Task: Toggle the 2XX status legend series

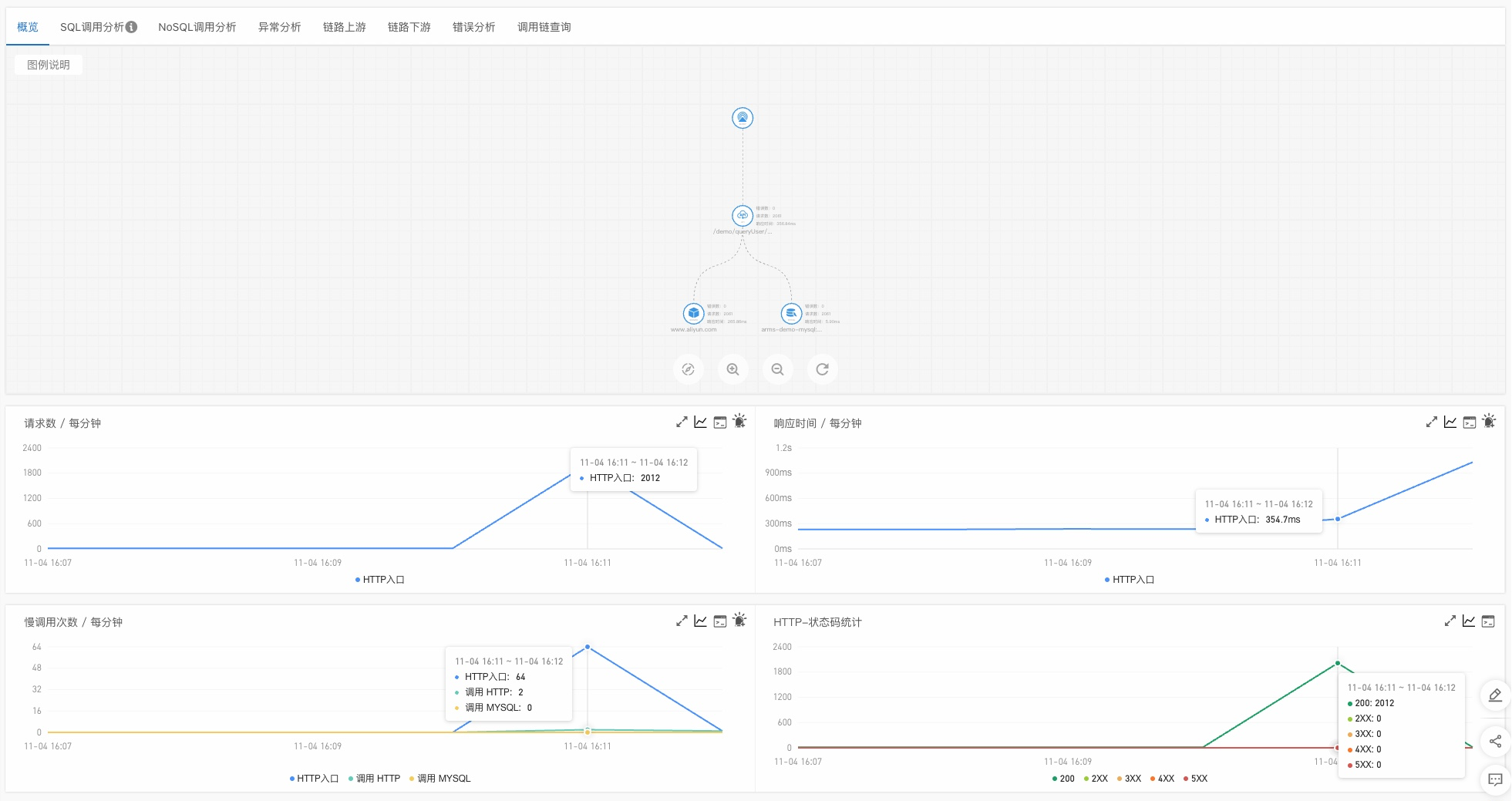Action: click(1096, 779)
